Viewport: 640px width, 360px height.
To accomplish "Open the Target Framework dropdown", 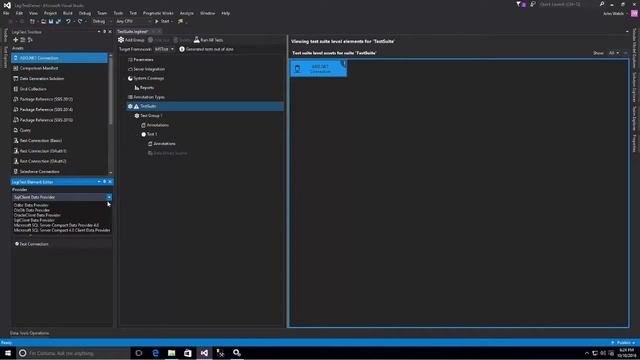I will coord(164,49).
